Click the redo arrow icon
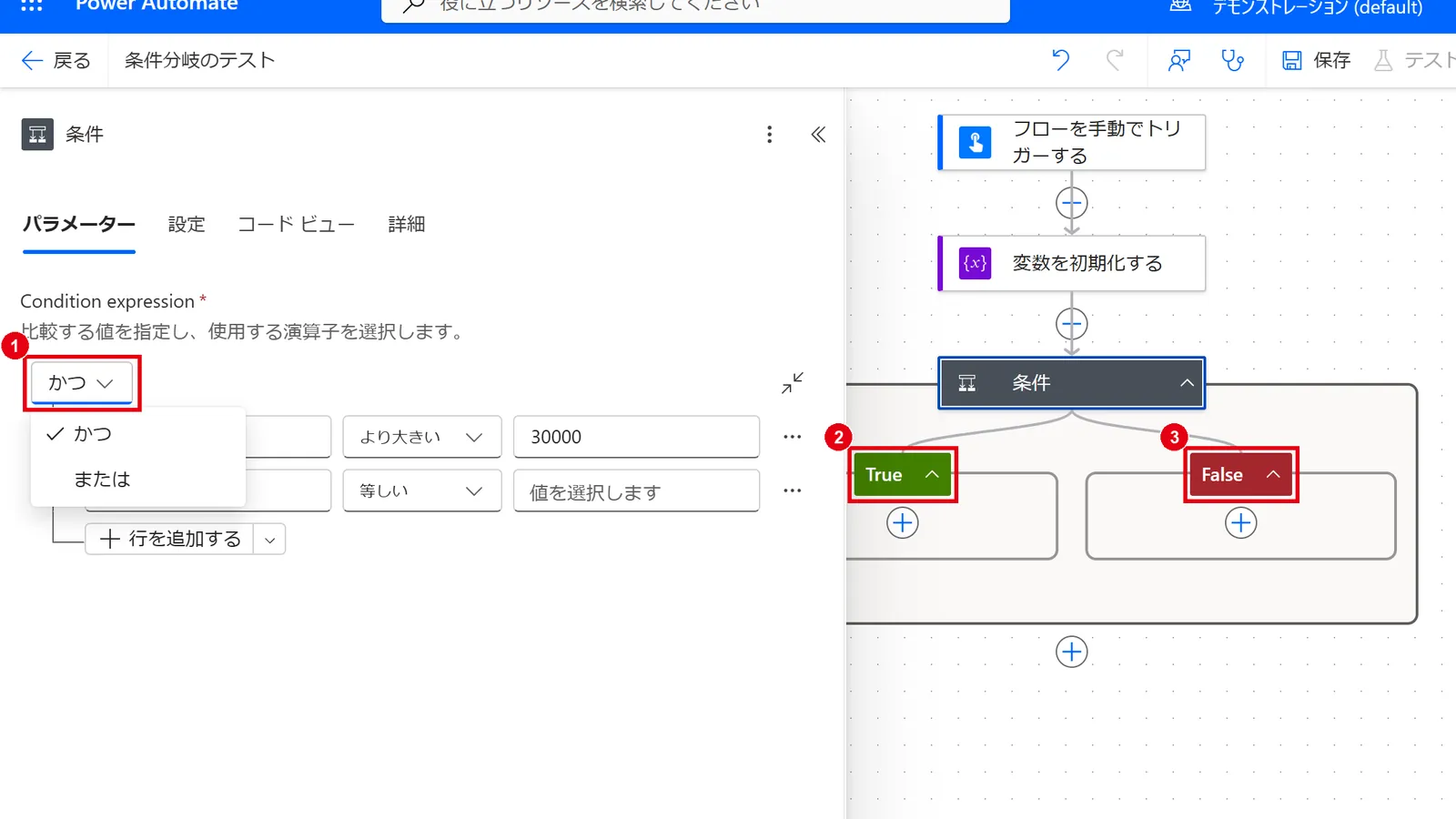Viewport: 1456px width, 819px height. (x=1115, y=61)
